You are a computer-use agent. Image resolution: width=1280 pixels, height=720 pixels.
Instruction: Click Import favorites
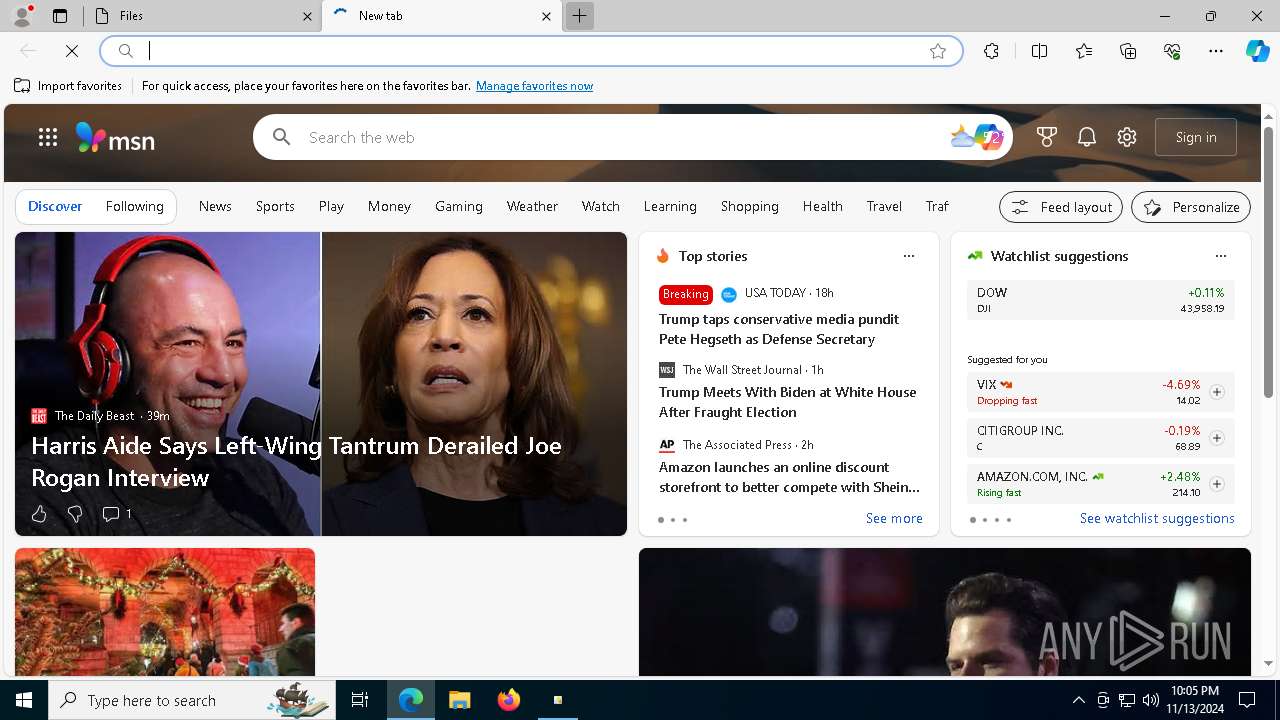(x=68, y=86)
